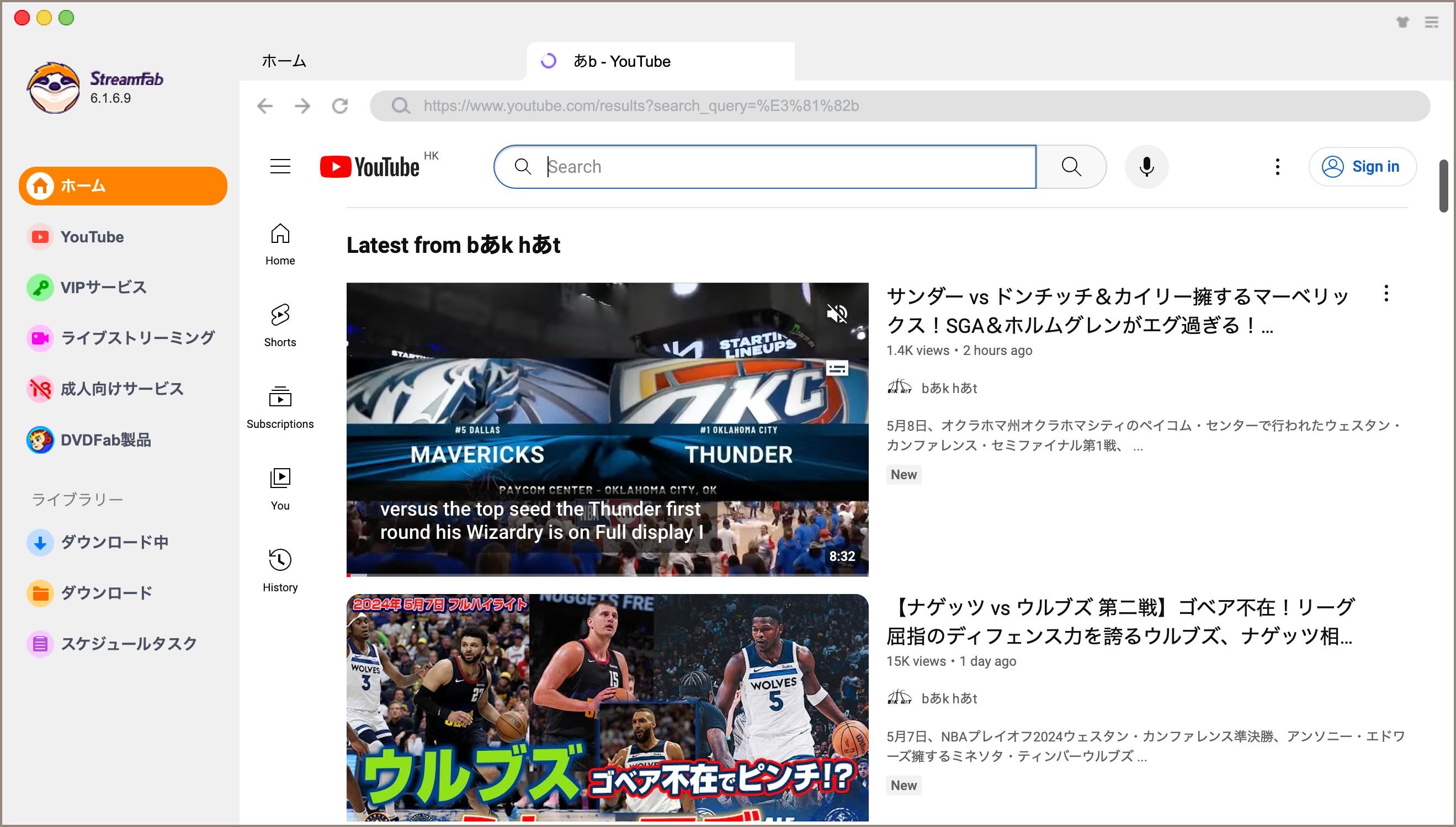The width and height of the screenshot is (1456, 827).
Task: Click the Sign in button
Action: click(1362, 166)
